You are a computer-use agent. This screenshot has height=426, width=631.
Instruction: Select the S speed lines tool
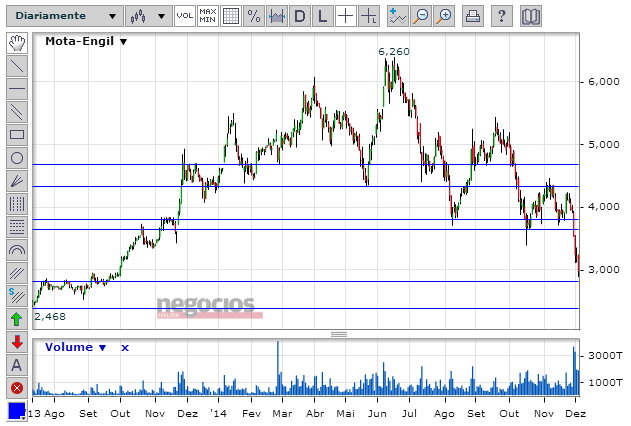[x=17, y=296]
